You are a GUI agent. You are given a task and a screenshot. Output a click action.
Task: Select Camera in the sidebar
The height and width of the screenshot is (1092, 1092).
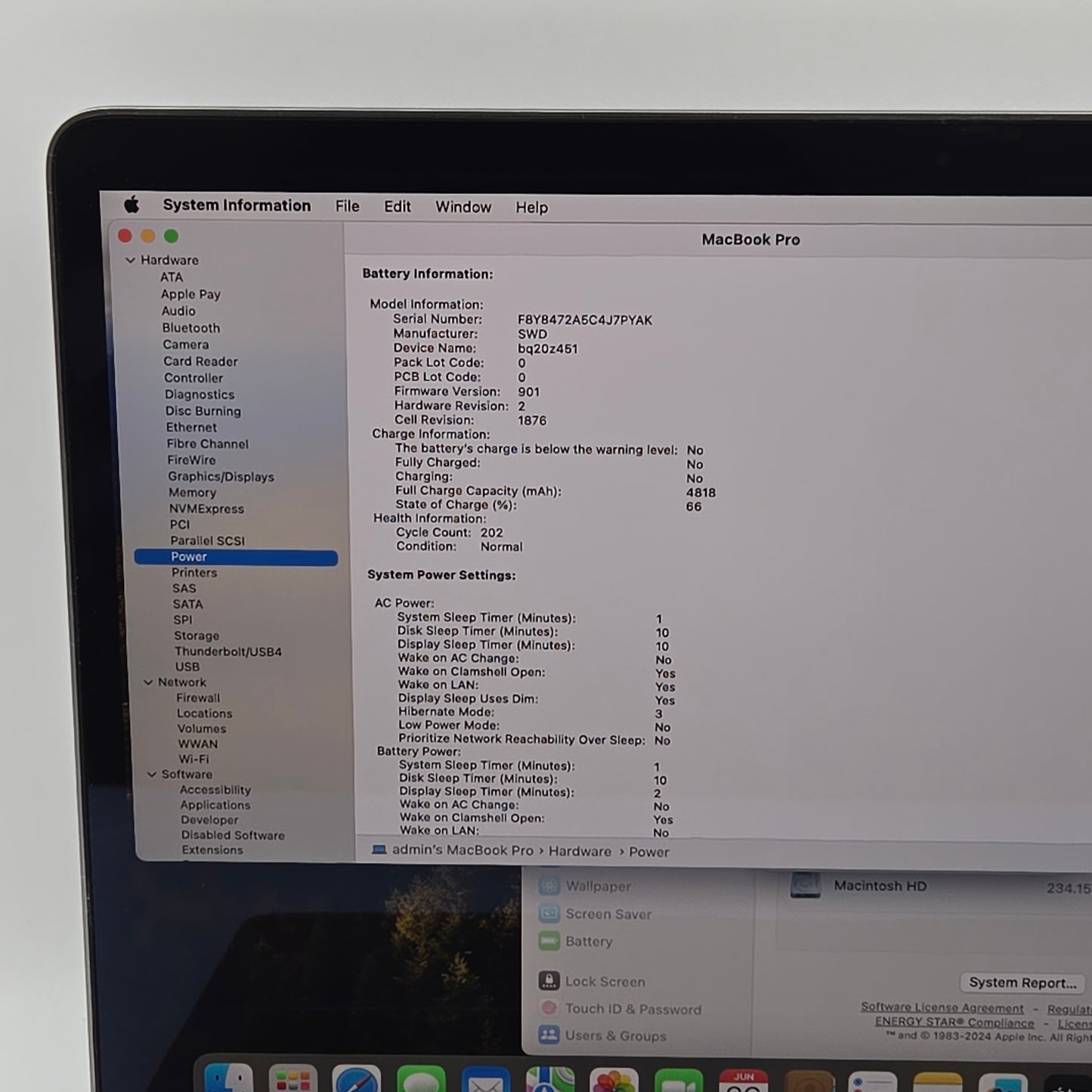186,345
